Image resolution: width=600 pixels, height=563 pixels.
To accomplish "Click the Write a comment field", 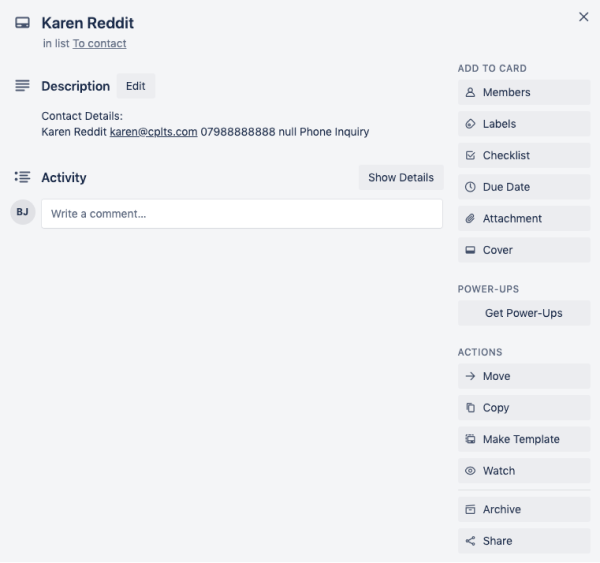I will click(x=241, y=213).
